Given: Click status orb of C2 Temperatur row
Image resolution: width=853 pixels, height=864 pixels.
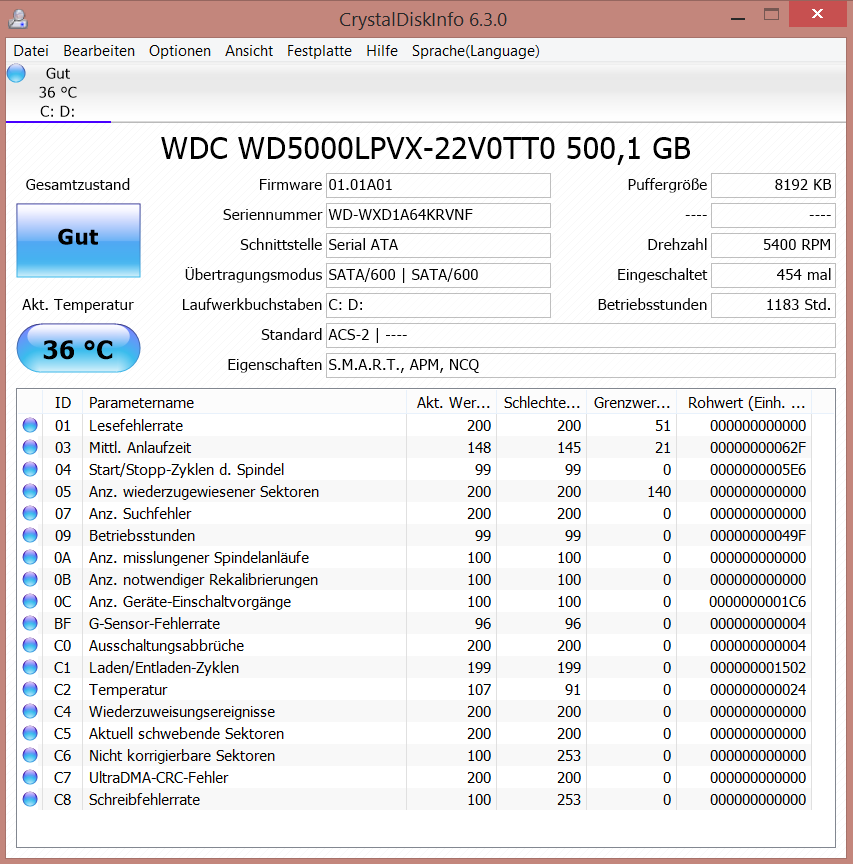Looking at the screenshot, I should point(30,689).
